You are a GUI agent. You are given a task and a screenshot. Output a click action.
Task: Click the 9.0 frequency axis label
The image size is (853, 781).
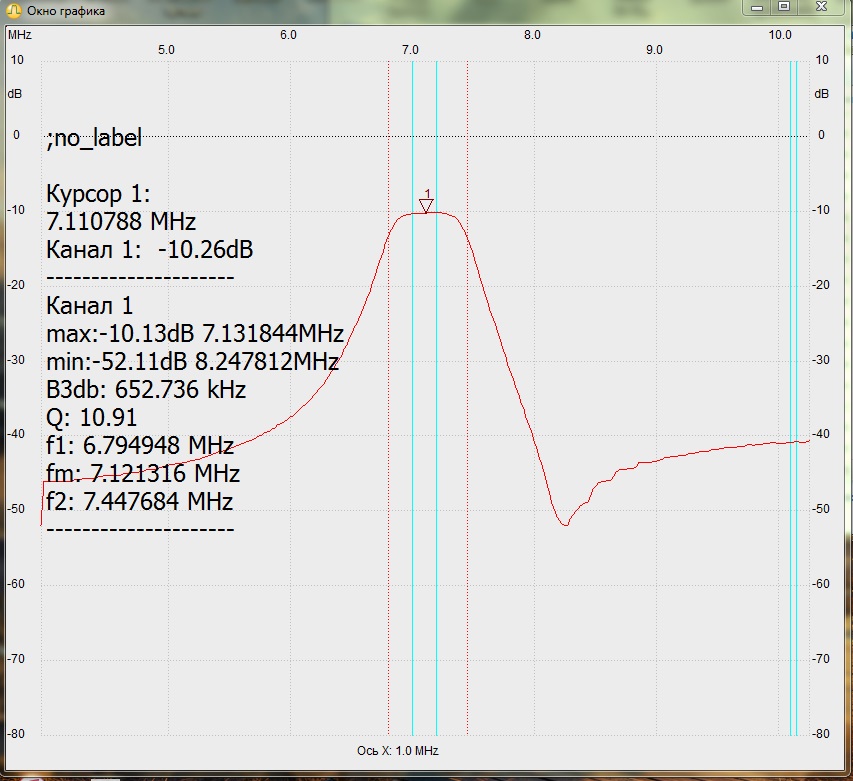click(x=654, y=50)
